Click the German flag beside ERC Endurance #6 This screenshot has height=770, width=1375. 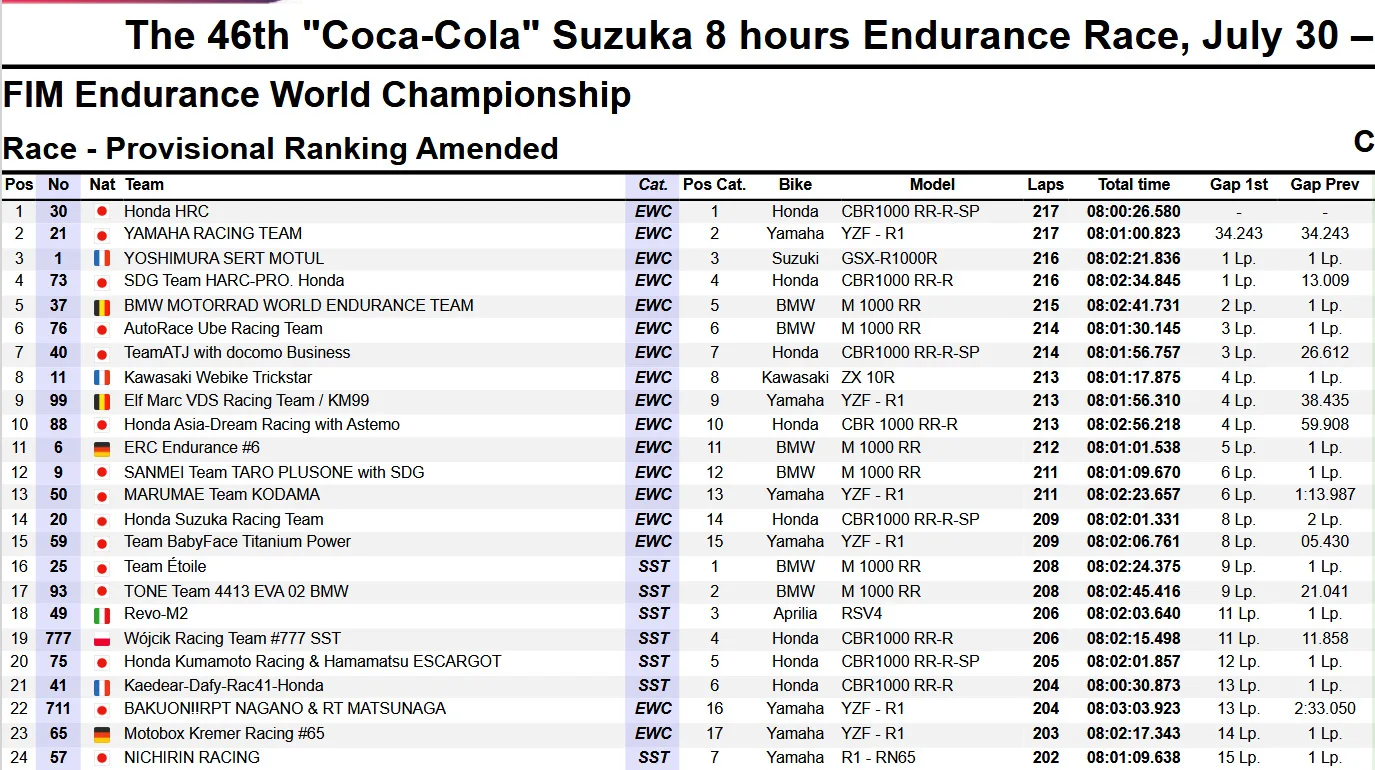click(x=101, y=448)
